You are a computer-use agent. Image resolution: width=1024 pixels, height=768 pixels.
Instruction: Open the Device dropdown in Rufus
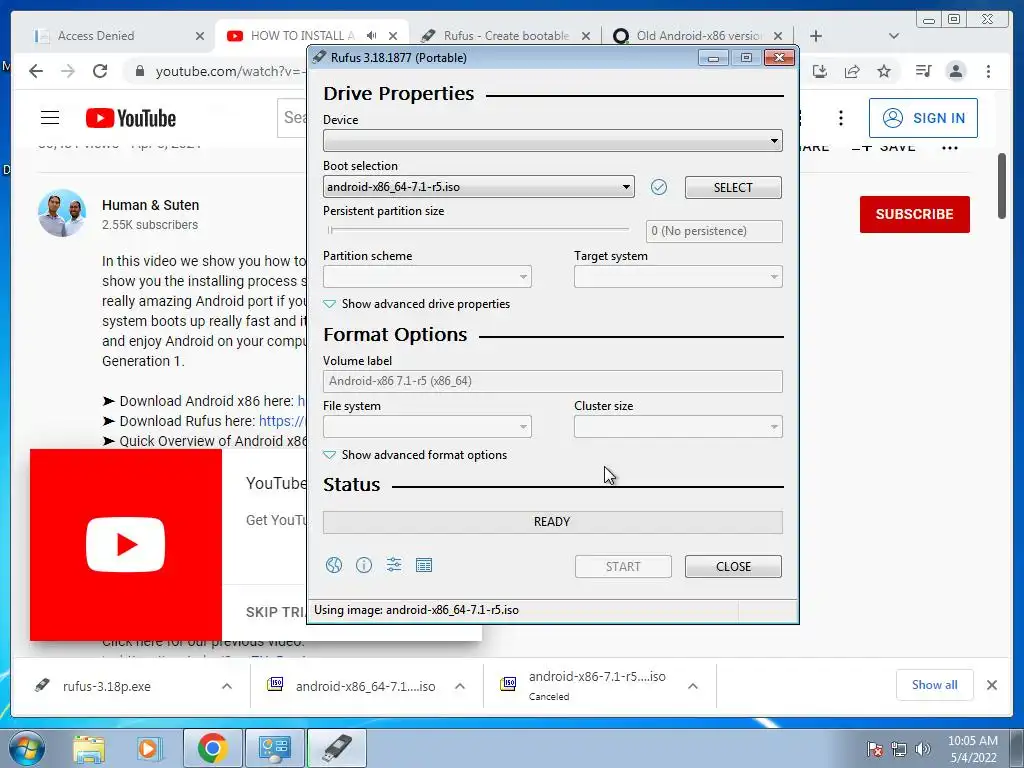pos(552,140)
